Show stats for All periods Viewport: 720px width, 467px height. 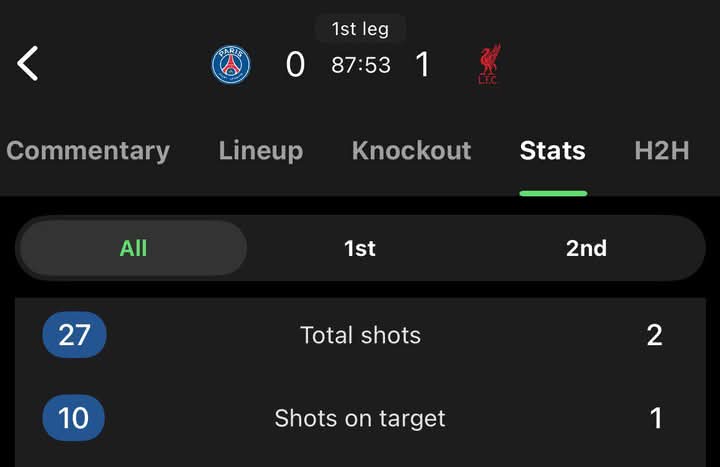point(133,248)
